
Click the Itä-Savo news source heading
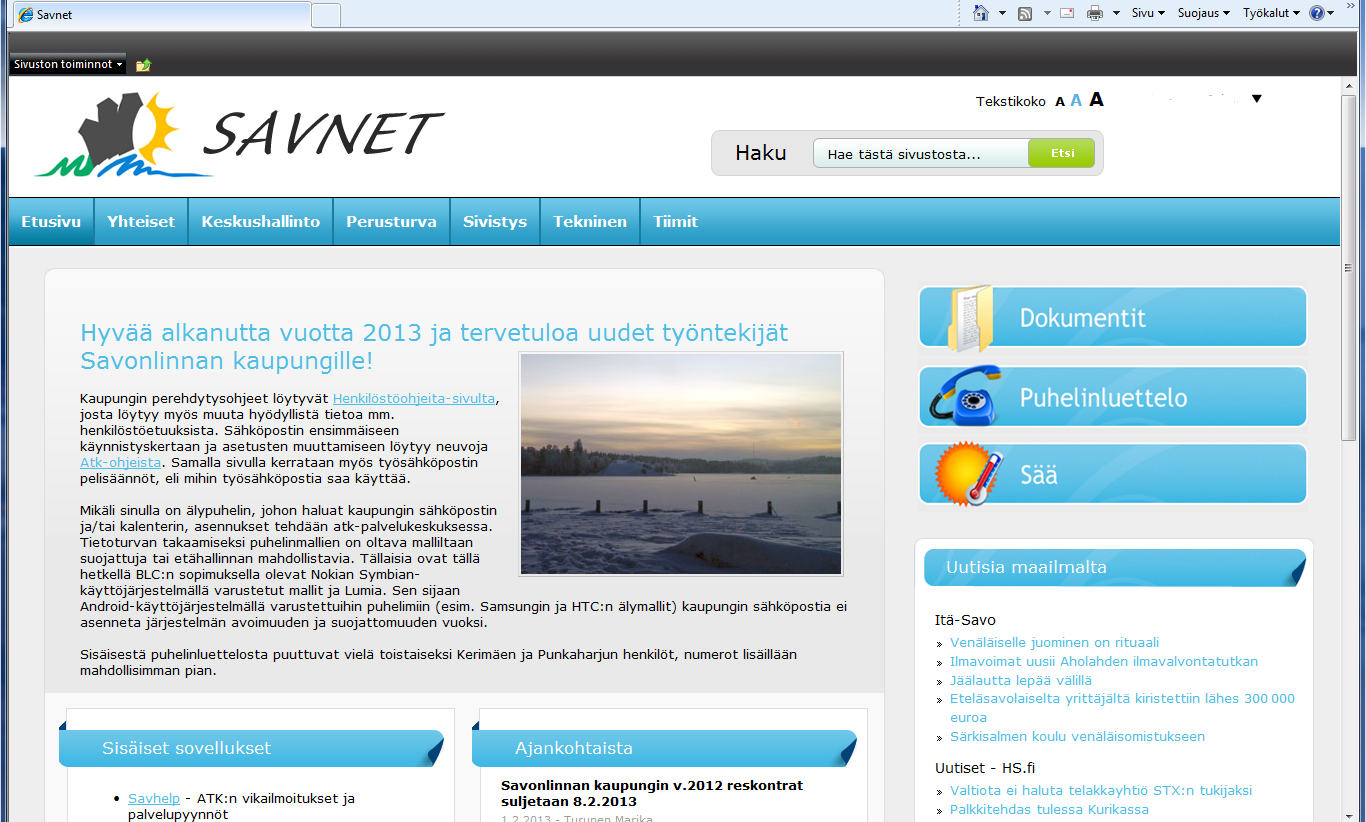pos(965,620)
